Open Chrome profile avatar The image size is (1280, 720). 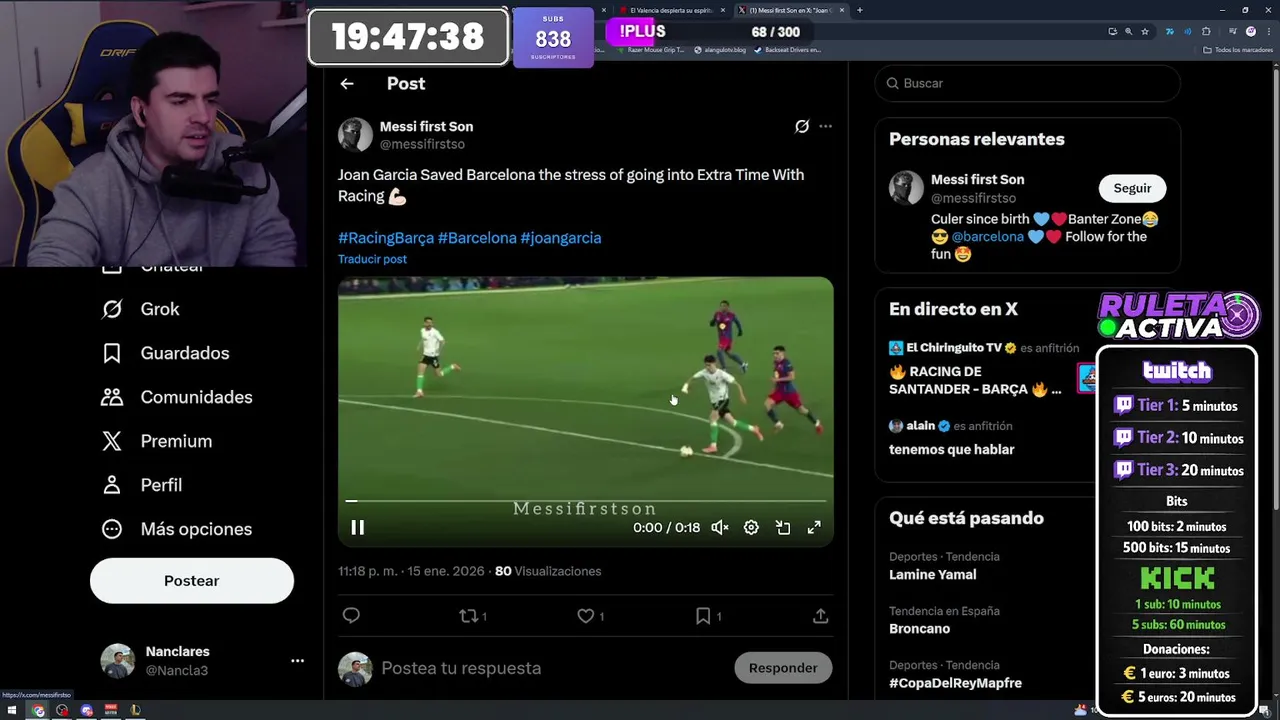click(x=1250, y=31)
